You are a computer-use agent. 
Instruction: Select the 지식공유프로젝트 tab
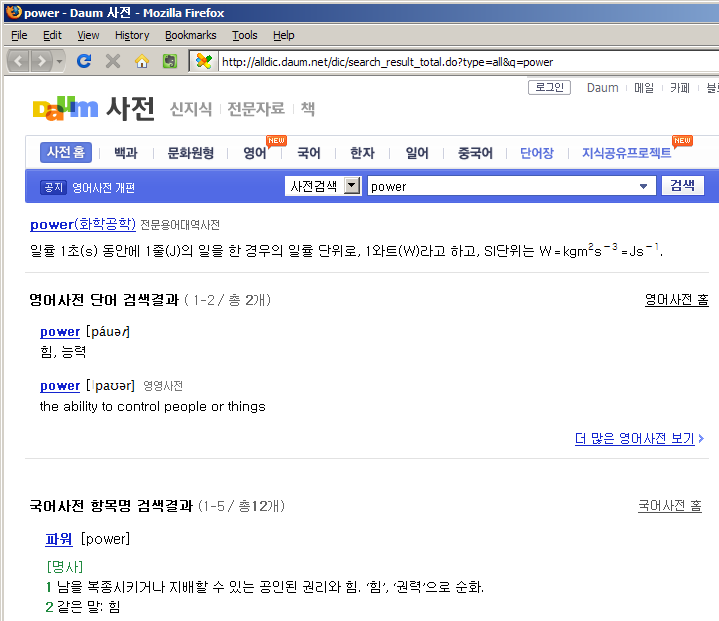click(626, 153)
